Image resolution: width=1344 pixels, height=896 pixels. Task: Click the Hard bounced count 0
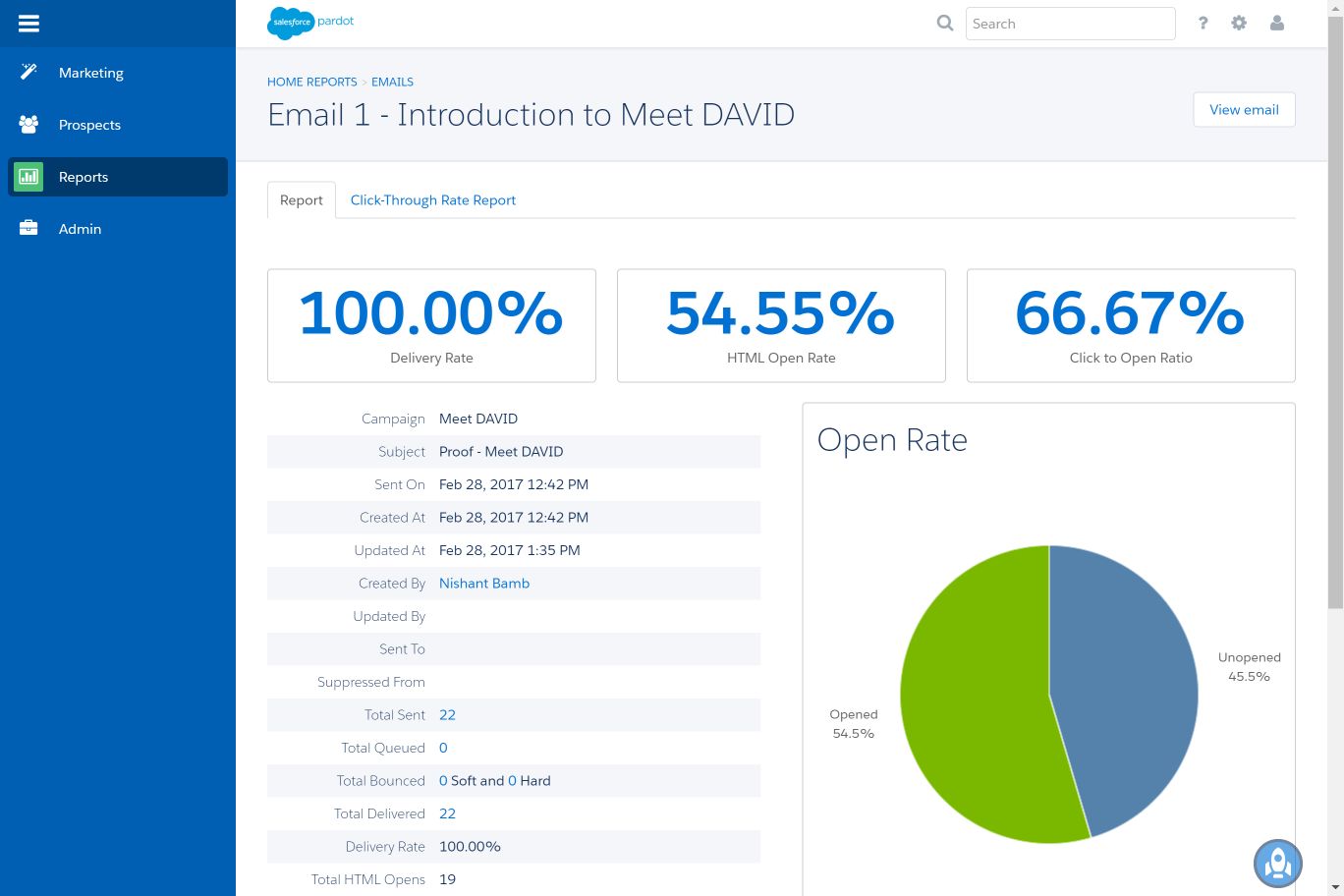[512, 780]
